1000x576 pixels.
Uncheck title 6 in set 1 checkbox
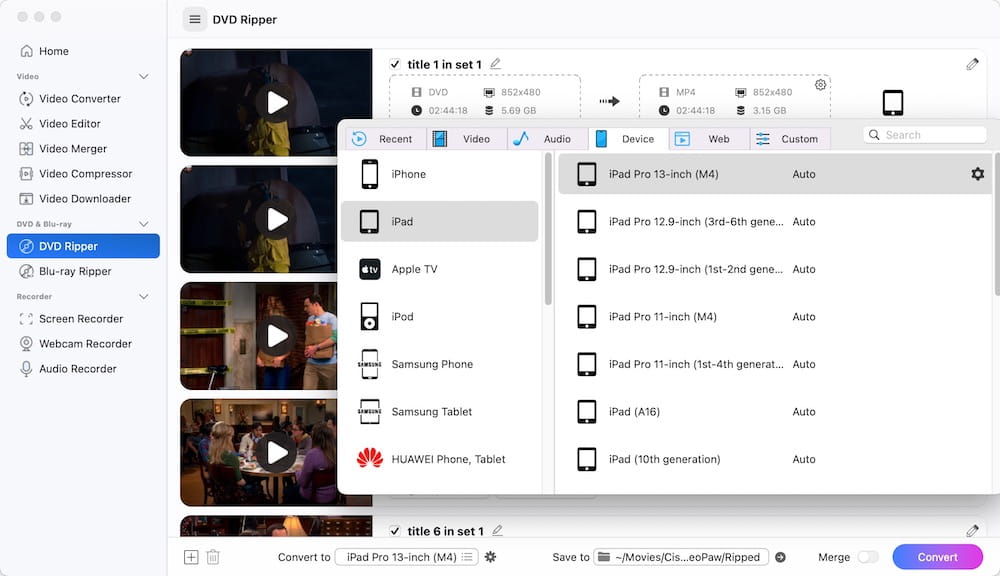[x=395, y=531]
